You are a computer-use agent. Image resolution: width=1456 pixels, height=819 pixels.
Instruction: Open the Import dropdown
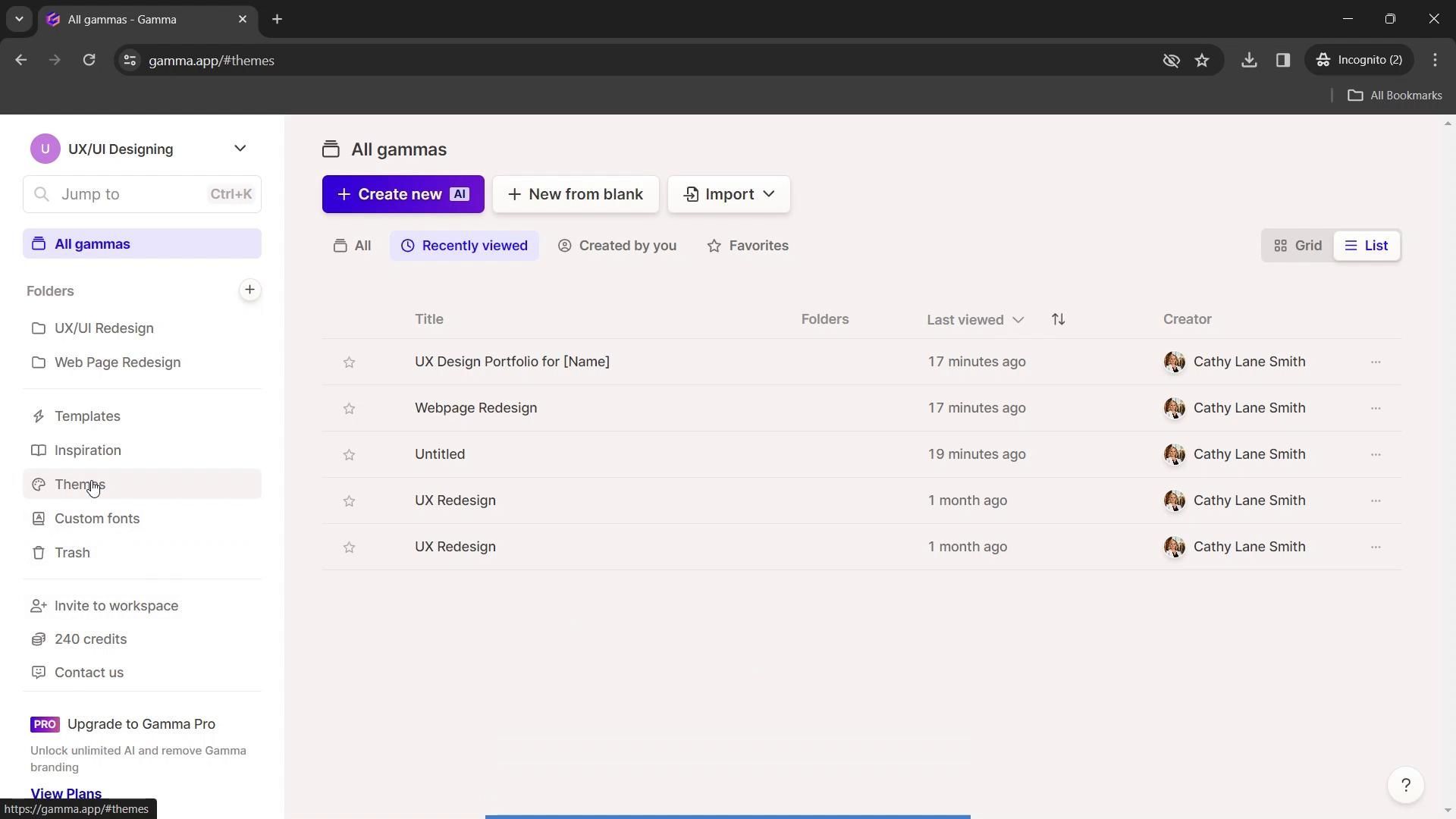click(728, 194)
